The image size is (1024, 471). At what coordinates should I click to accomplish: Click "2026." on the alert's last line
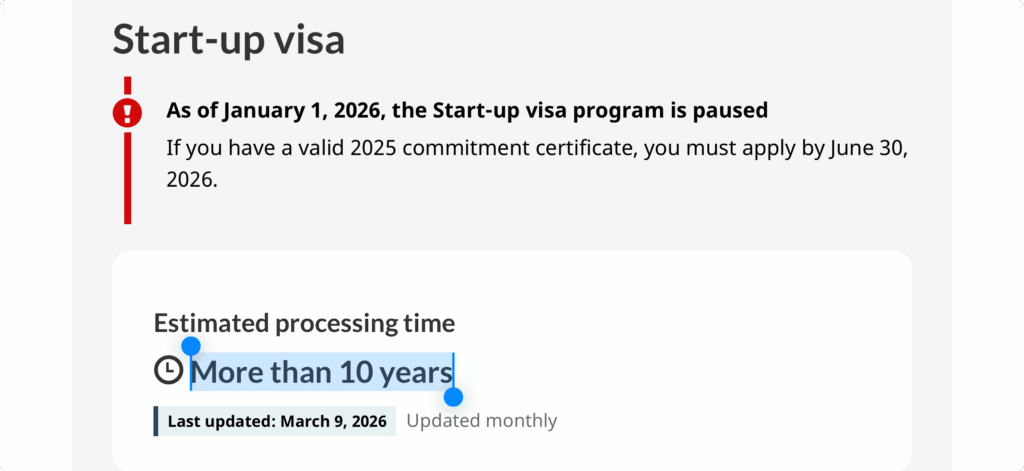pos(191,181)
